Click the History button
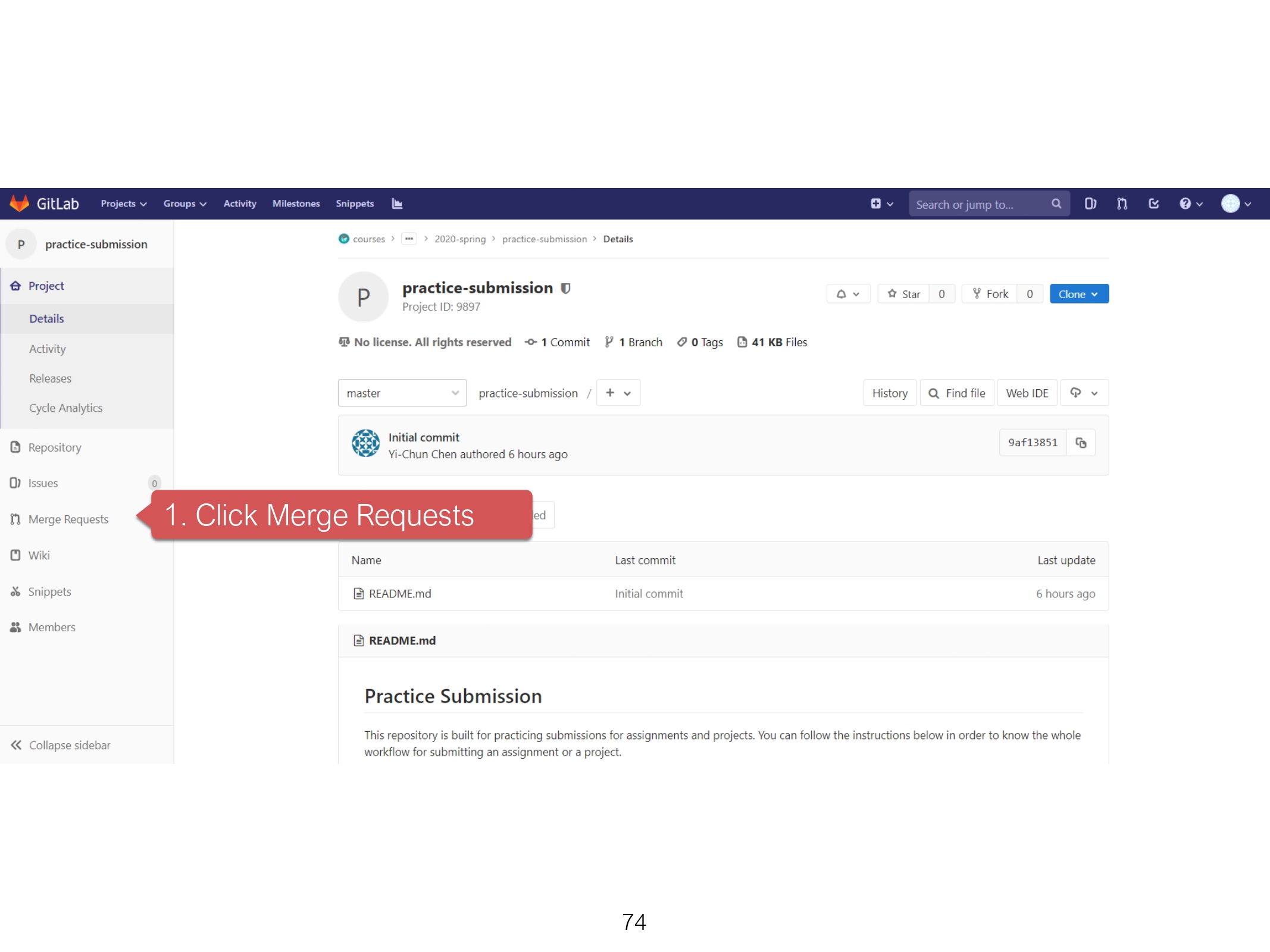Viewport: 1270px width, 952px height. (x=889, y=393)
